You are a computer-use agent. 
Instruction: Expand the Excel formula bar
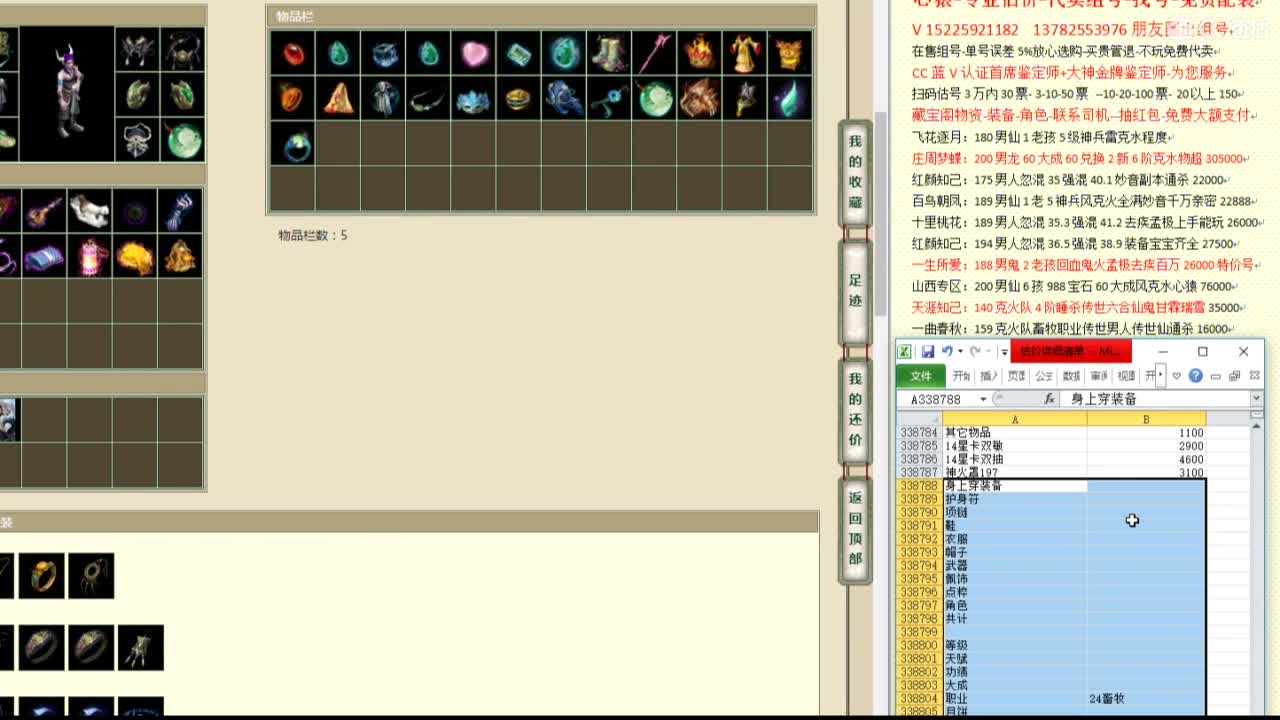[1256, 399]
